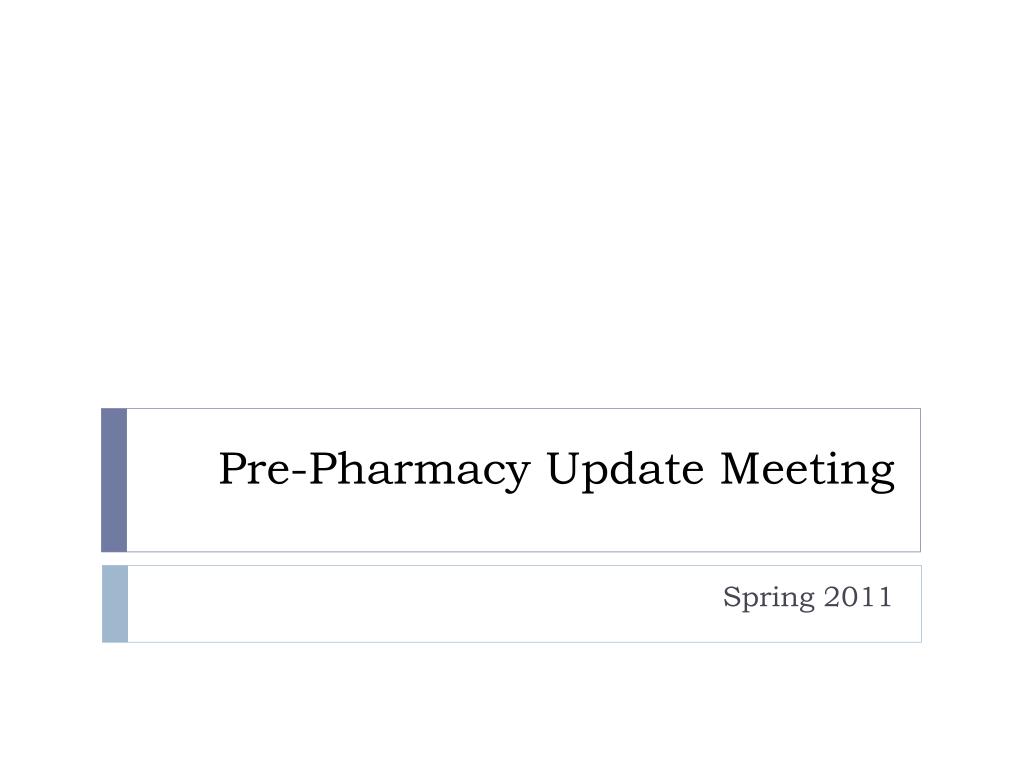Image resolution: width=1024 pixels, height=768 pixels.
Task: Click the right edge of the title box
Action: (920, 479)
